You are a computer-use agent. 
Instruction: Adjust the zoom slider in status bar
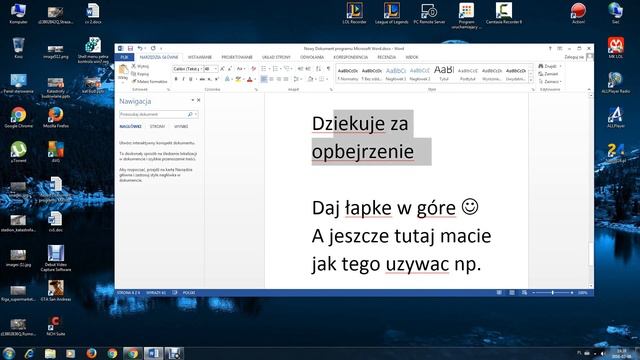coord(553,293)
